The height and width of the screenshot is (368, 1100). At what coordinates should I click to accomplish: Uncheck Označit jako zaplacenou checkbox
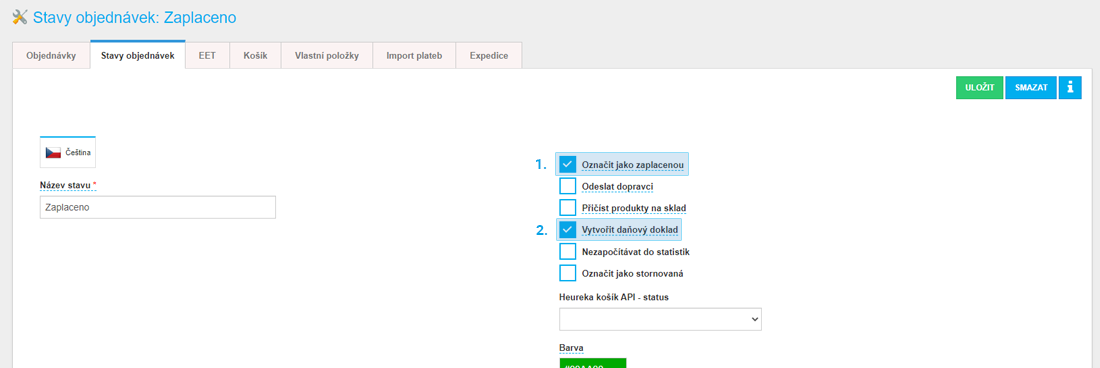click(x=568, y=165)
